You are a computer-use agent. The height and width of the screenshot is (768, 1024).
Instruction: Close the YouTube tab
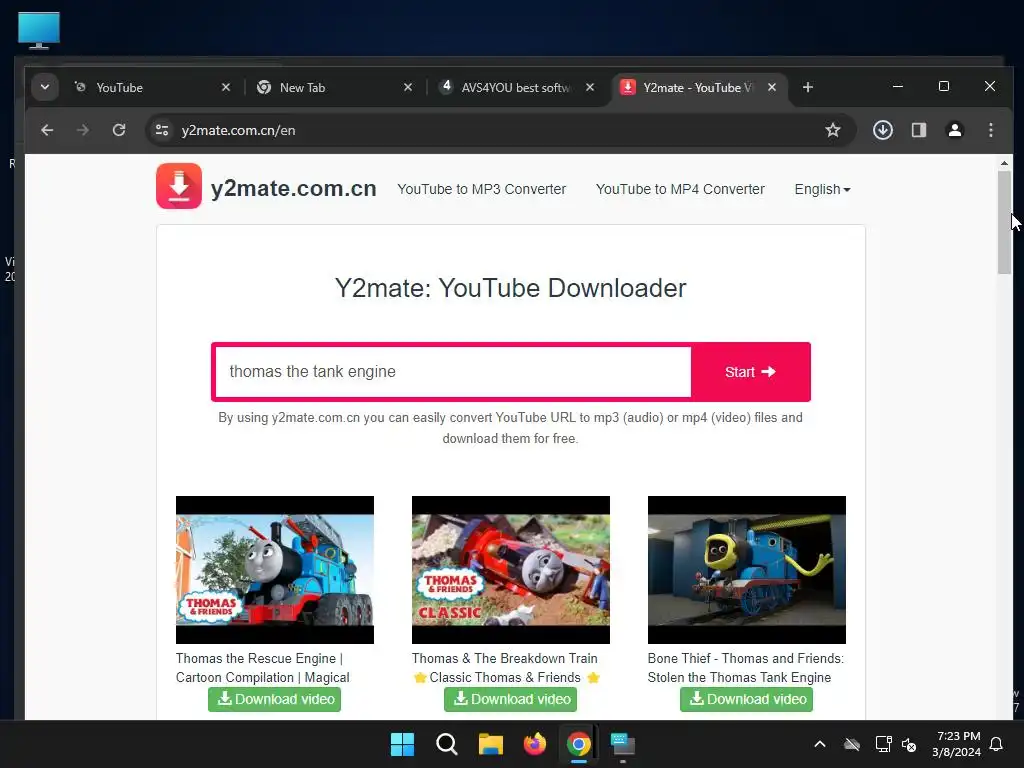pos(226,87)
